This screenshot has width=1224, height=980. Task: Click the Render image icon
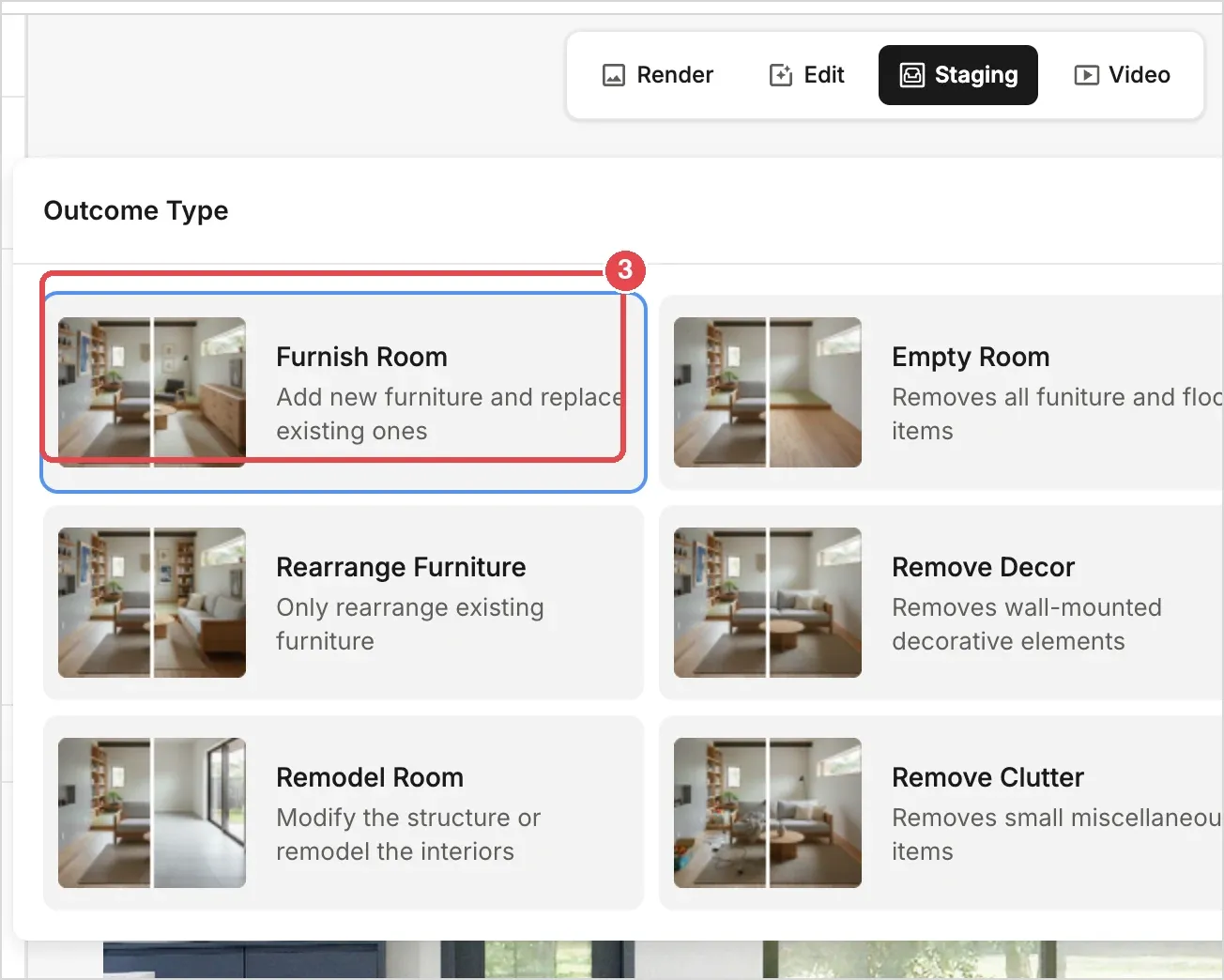614,75
